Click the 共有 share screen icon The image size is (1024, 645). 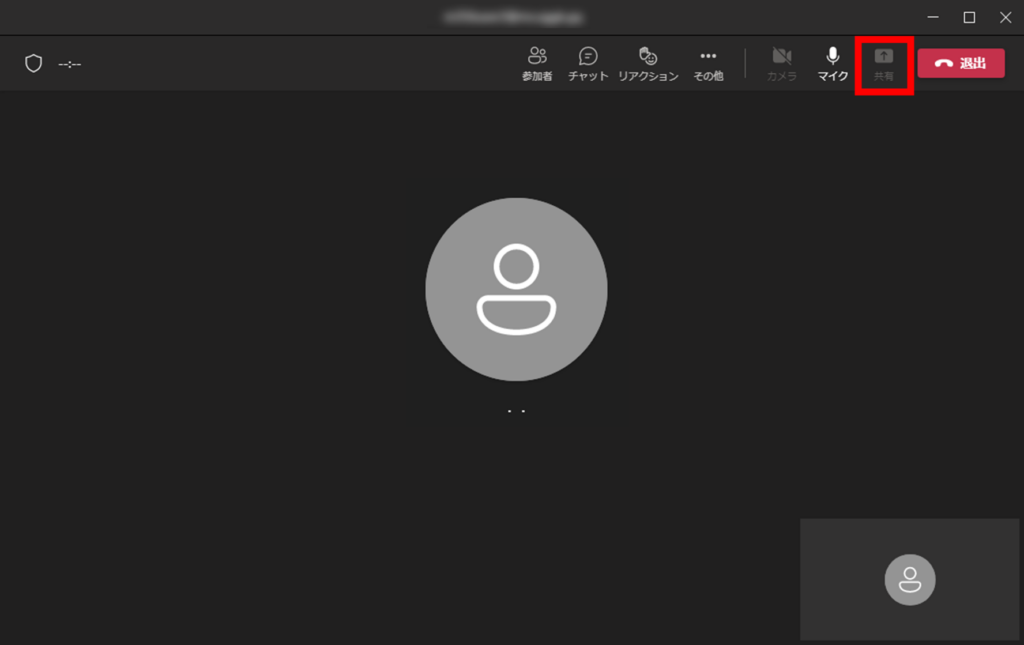point(883,57)
